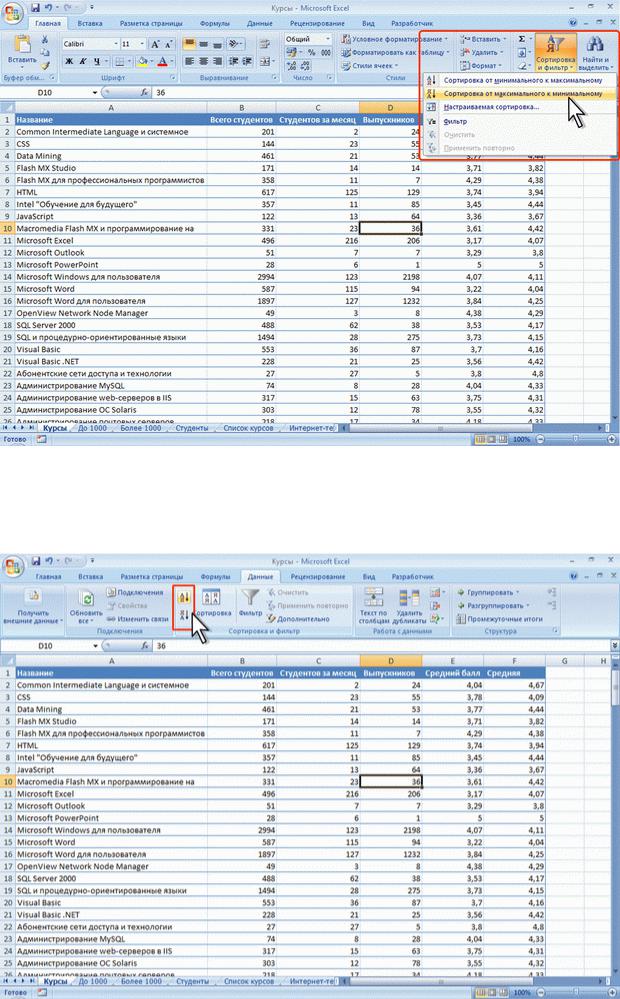Click the Paste (Вставить) clipboard icon on Home ribbon
The width and height of the screenshot is (620, 999).
pyautogui.click(x=22, y=45)
